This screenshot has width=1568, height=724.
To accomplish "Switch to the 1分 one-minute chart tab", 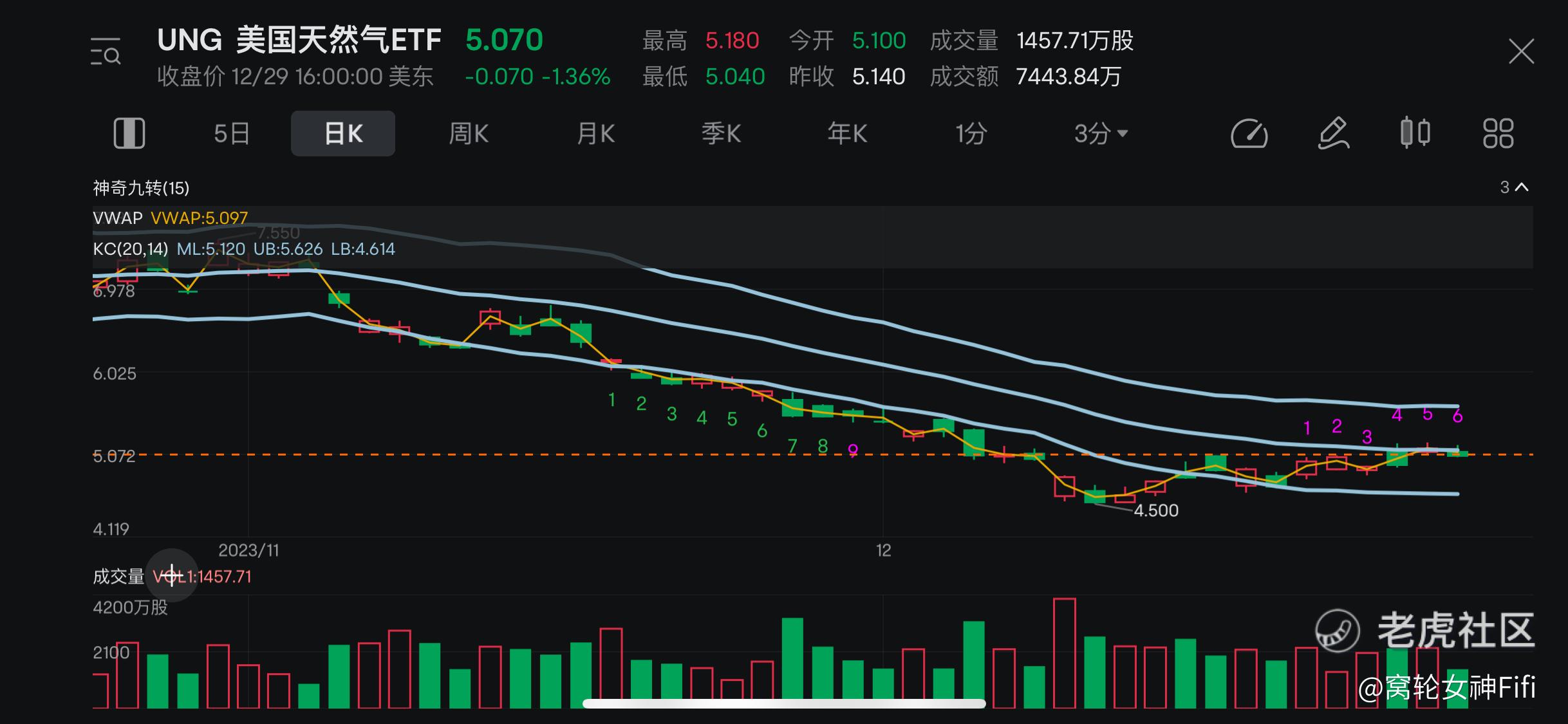I will [x=971, y=133].
